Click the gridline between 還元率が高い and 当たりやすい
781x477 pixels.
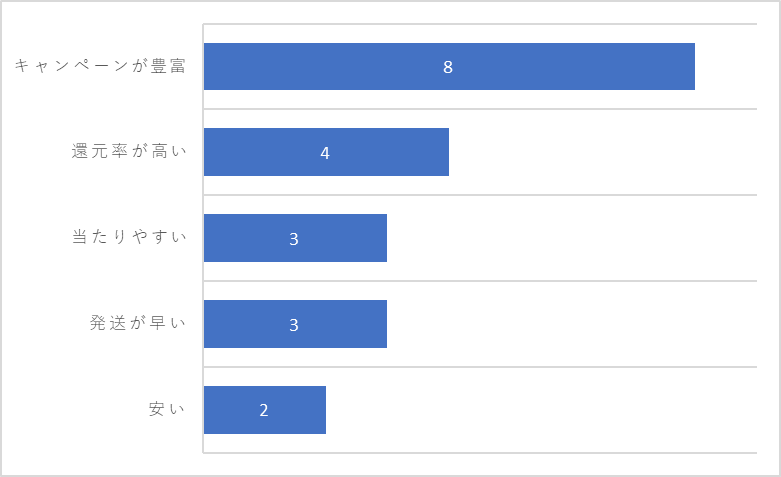tap(480, 195)
